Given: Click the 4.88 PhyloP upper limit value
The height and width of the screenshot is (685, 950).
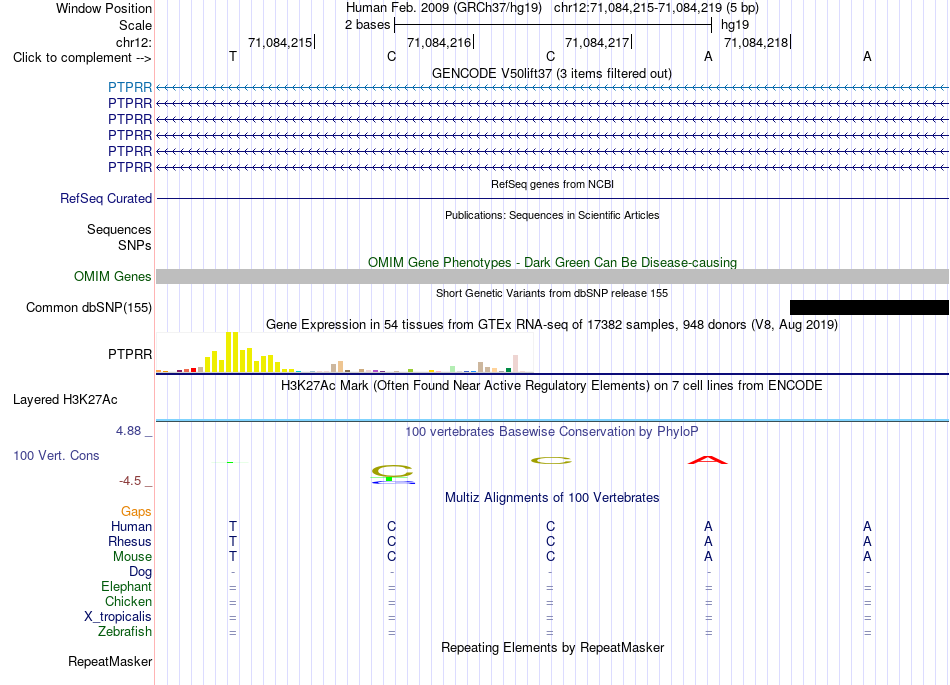Looking at the screenshot, I should coord(128,431).
